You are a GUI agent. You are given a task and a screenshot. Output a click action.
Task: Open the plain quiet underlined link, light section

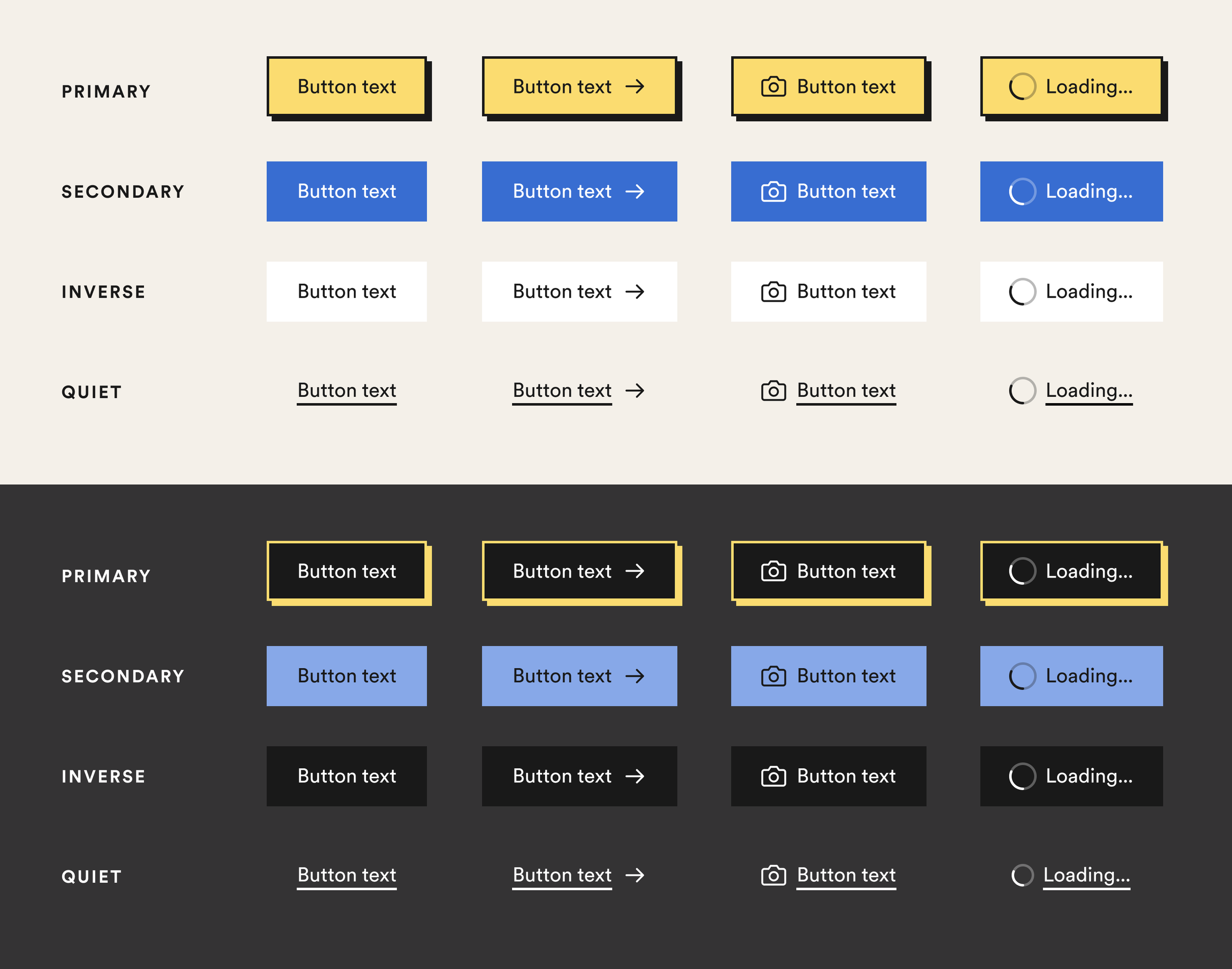click(346, 391)
